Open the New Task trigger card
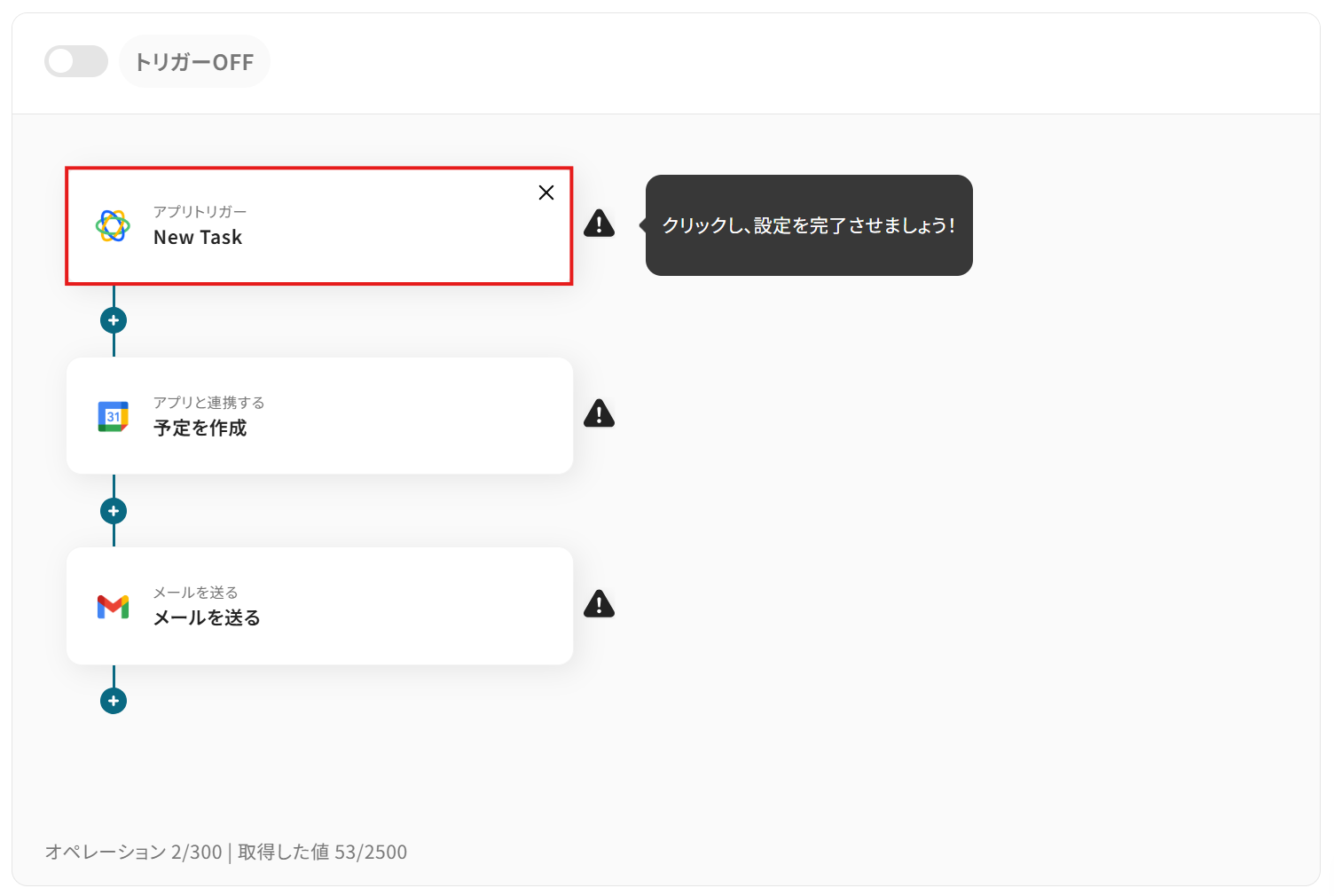This screenshot has width=1334, height=896. 319,226
